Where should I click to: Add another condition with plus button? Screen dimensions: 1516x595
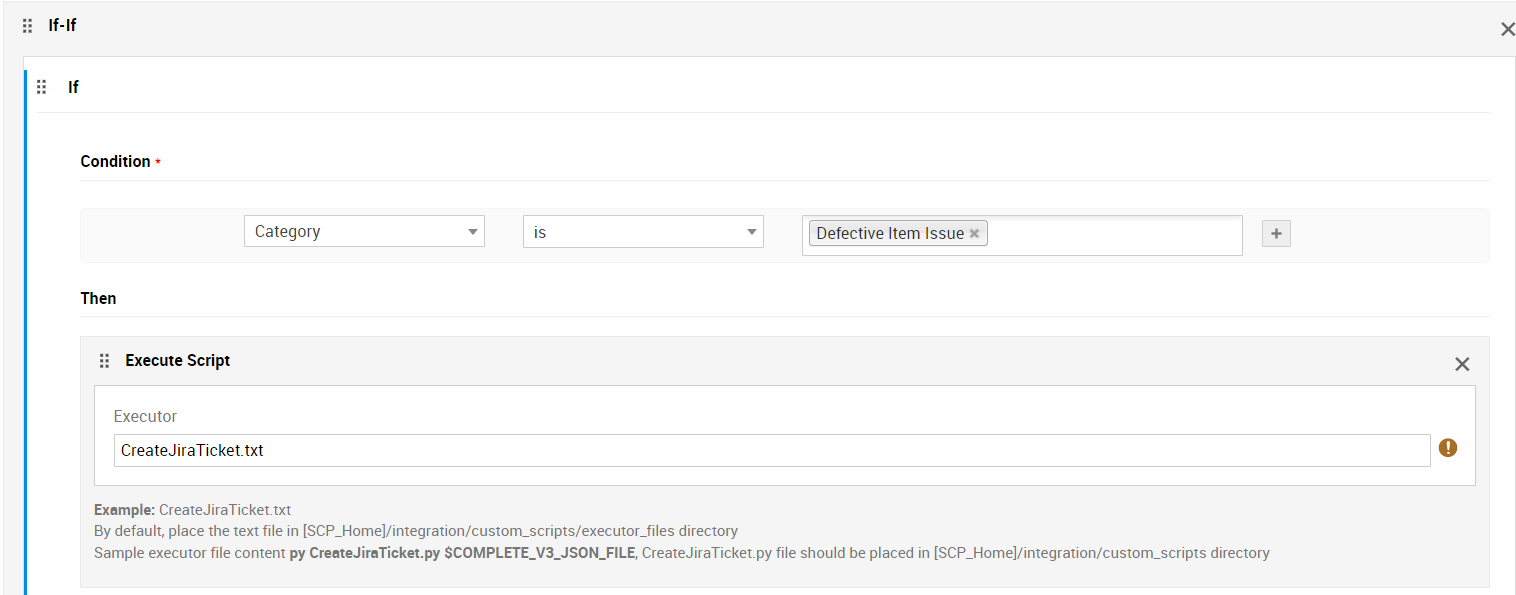[1275, 234]
